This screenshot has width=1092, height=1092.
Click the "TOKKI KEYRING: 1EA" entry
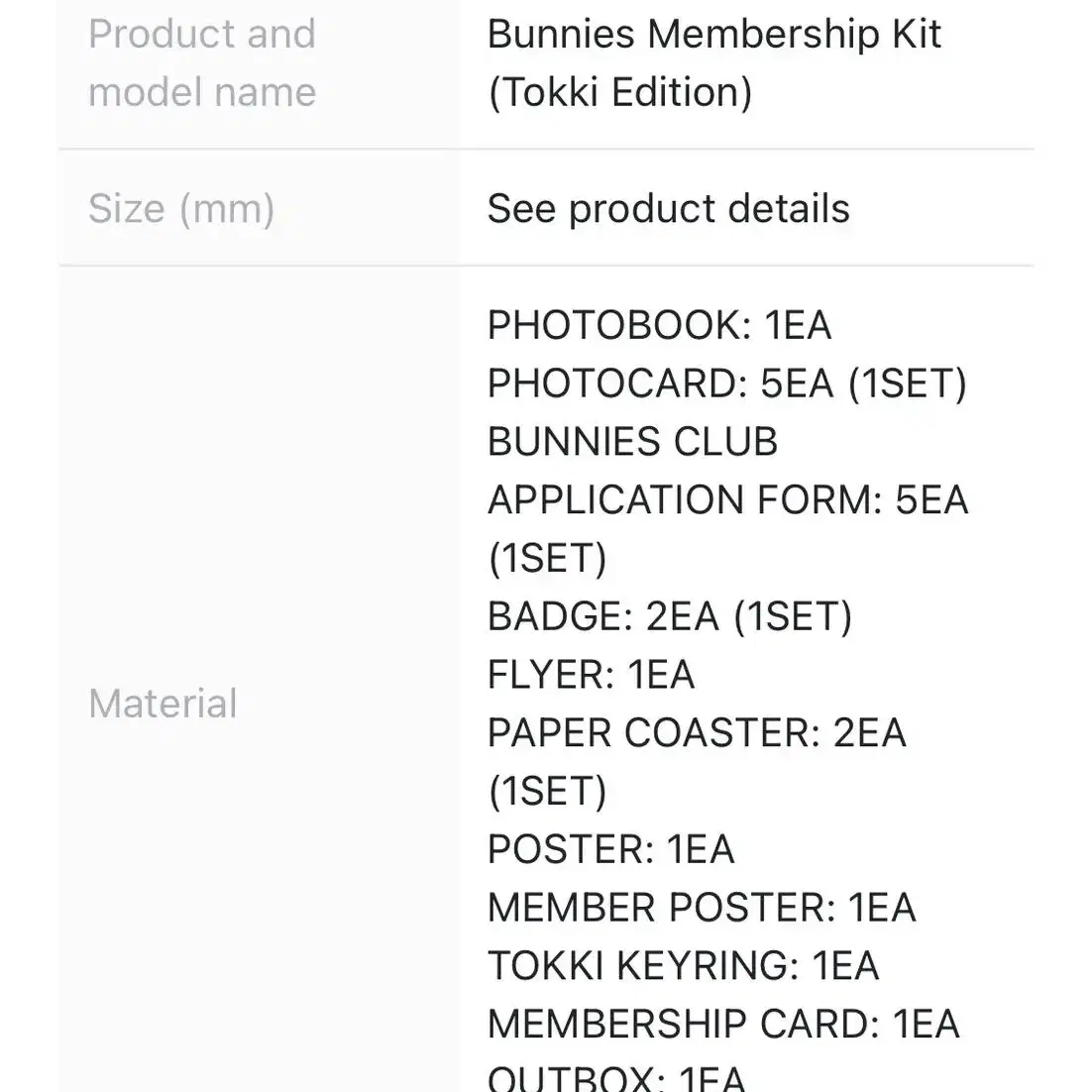pyautogui.click(x=683, y=965)
